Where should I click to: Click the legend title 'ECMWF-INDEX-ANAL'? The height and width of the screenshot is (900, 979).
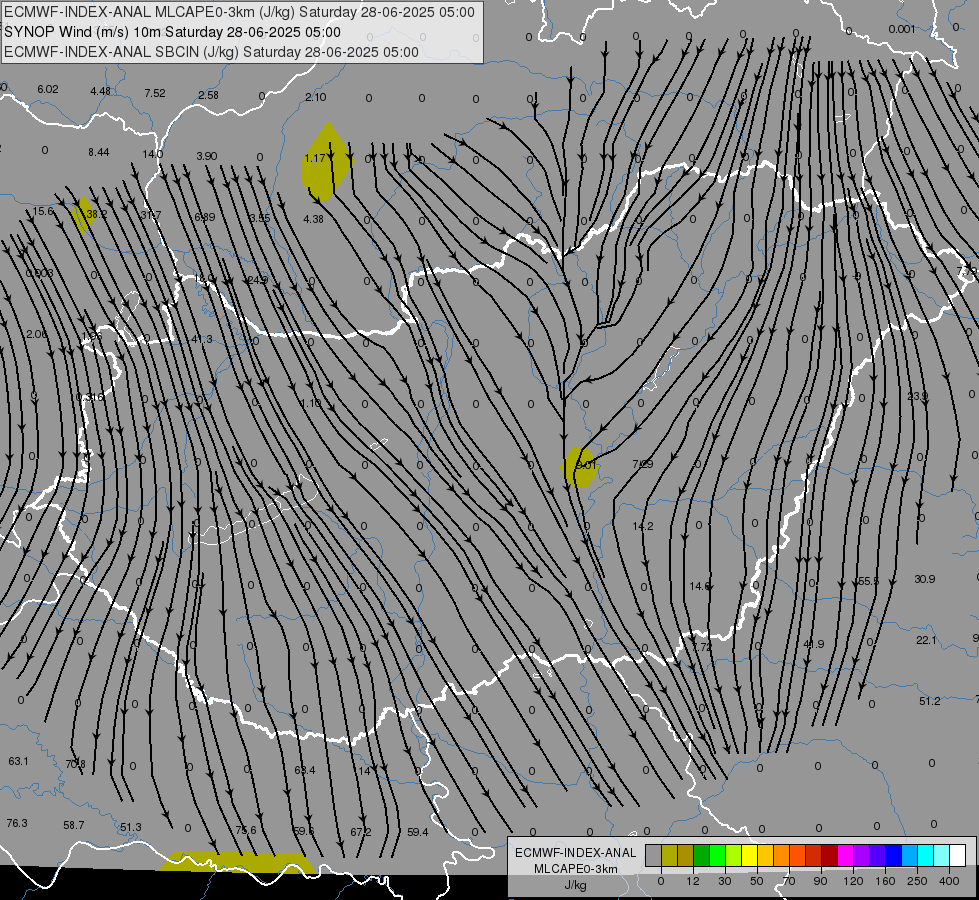(x=576, y=853)
